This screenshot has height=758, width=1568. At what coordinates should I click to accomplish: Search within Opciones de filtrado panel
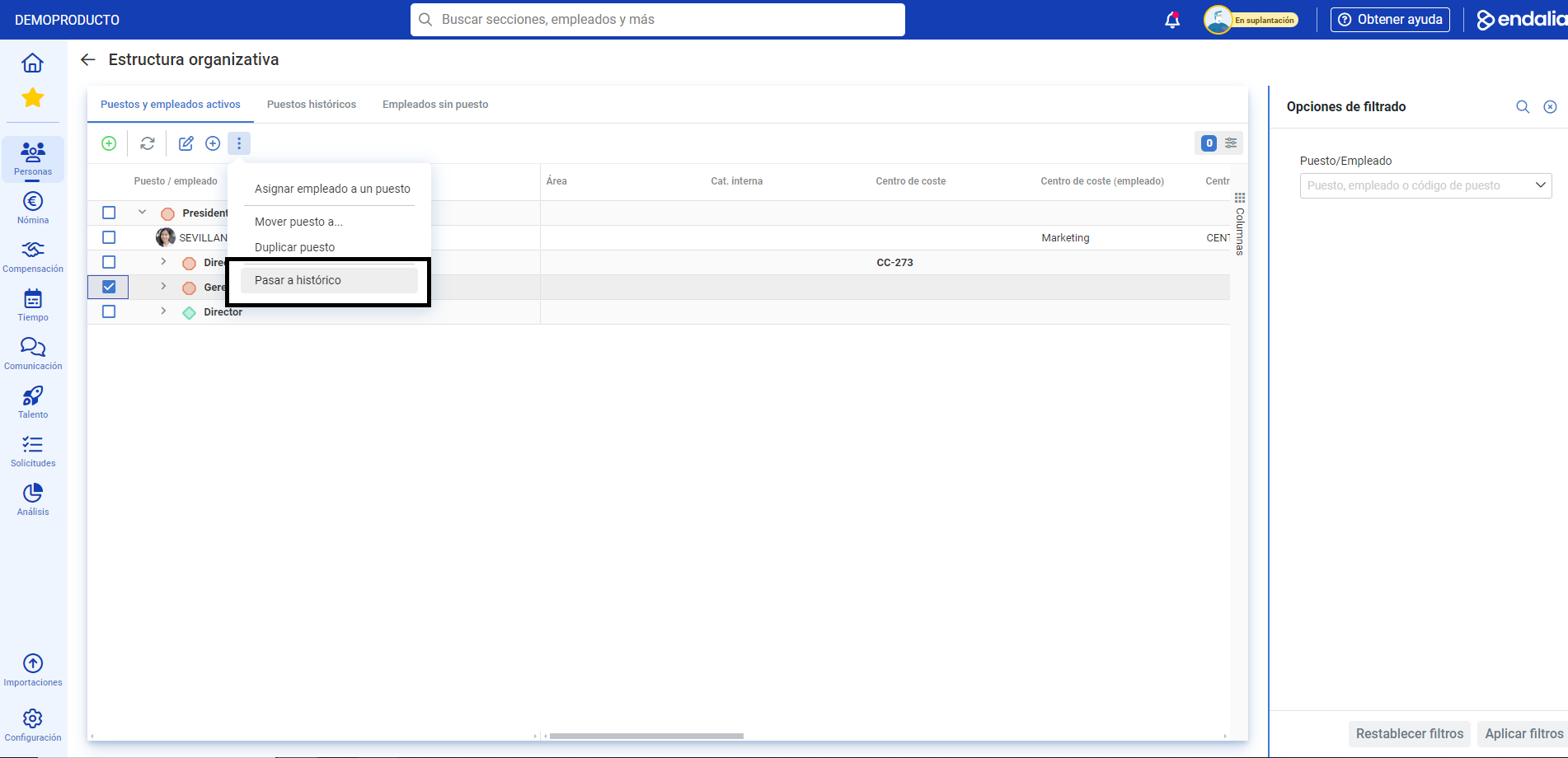1523,107
